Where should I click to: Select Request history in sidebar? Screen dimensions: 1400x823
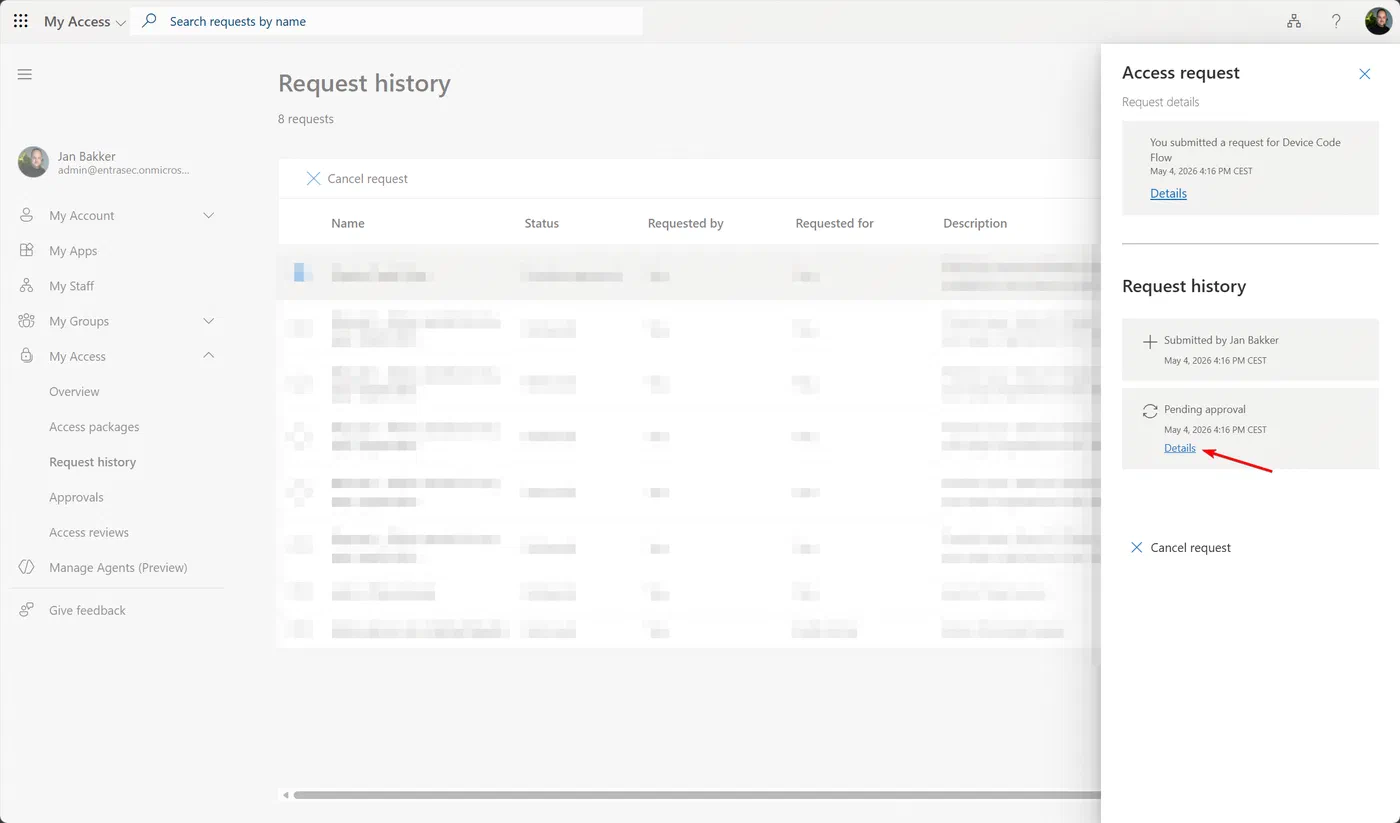click(x=92, y=462)
